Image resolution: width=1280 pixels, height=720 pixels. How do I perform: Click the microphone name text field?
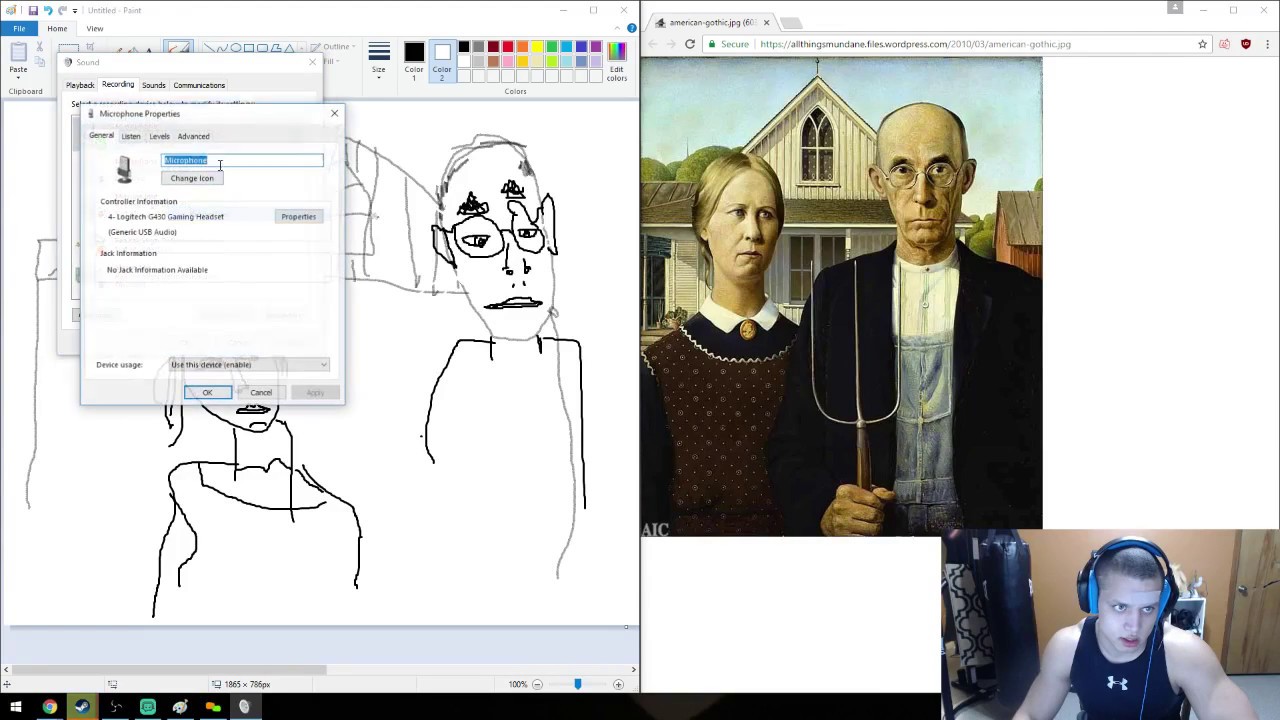point(243,160)
